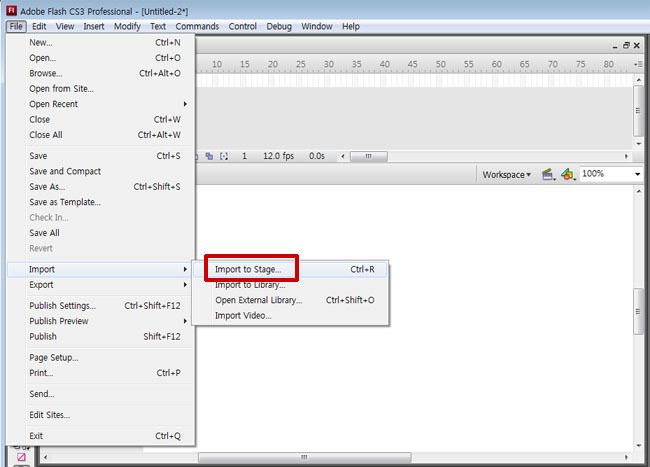Open the View menu
This screenshot has width=650, height=467.
click(x=65, y=27)
